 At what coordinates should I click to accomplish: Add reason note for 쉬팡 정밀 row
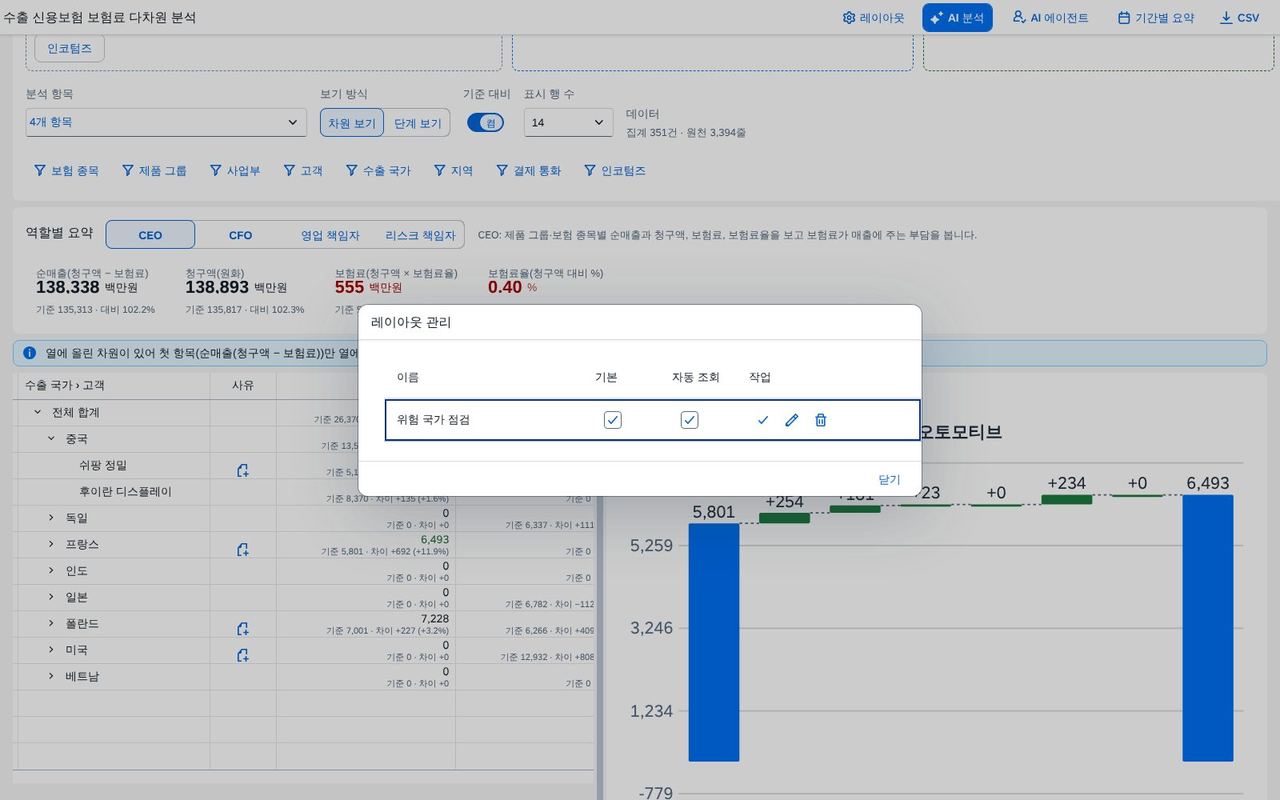242,470
